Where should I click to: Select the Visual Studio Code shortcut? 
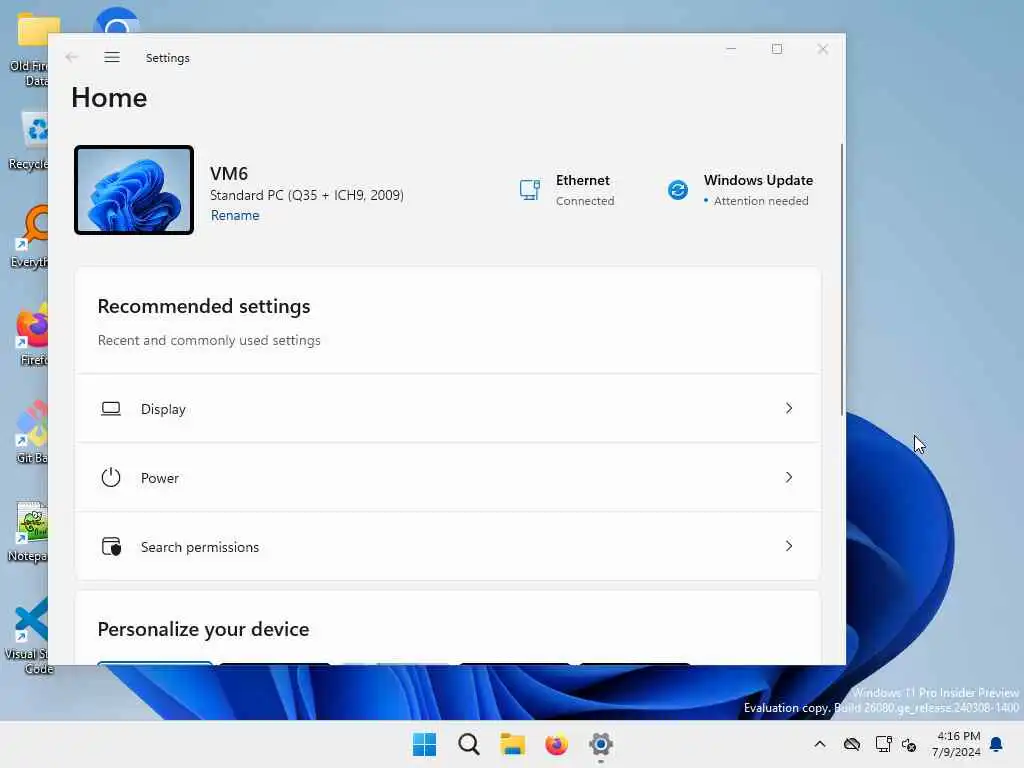click(x=27, y=635)
